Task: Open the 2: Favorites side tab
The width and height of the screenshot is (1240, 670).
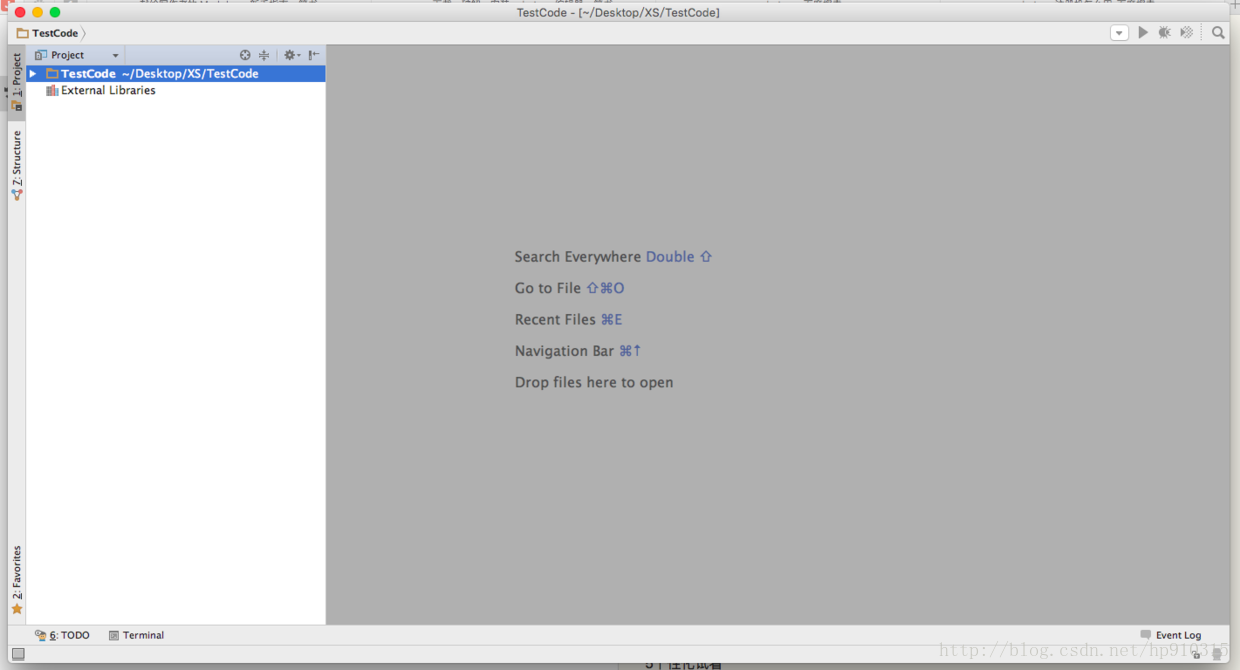Action: [x=17, y=580]
